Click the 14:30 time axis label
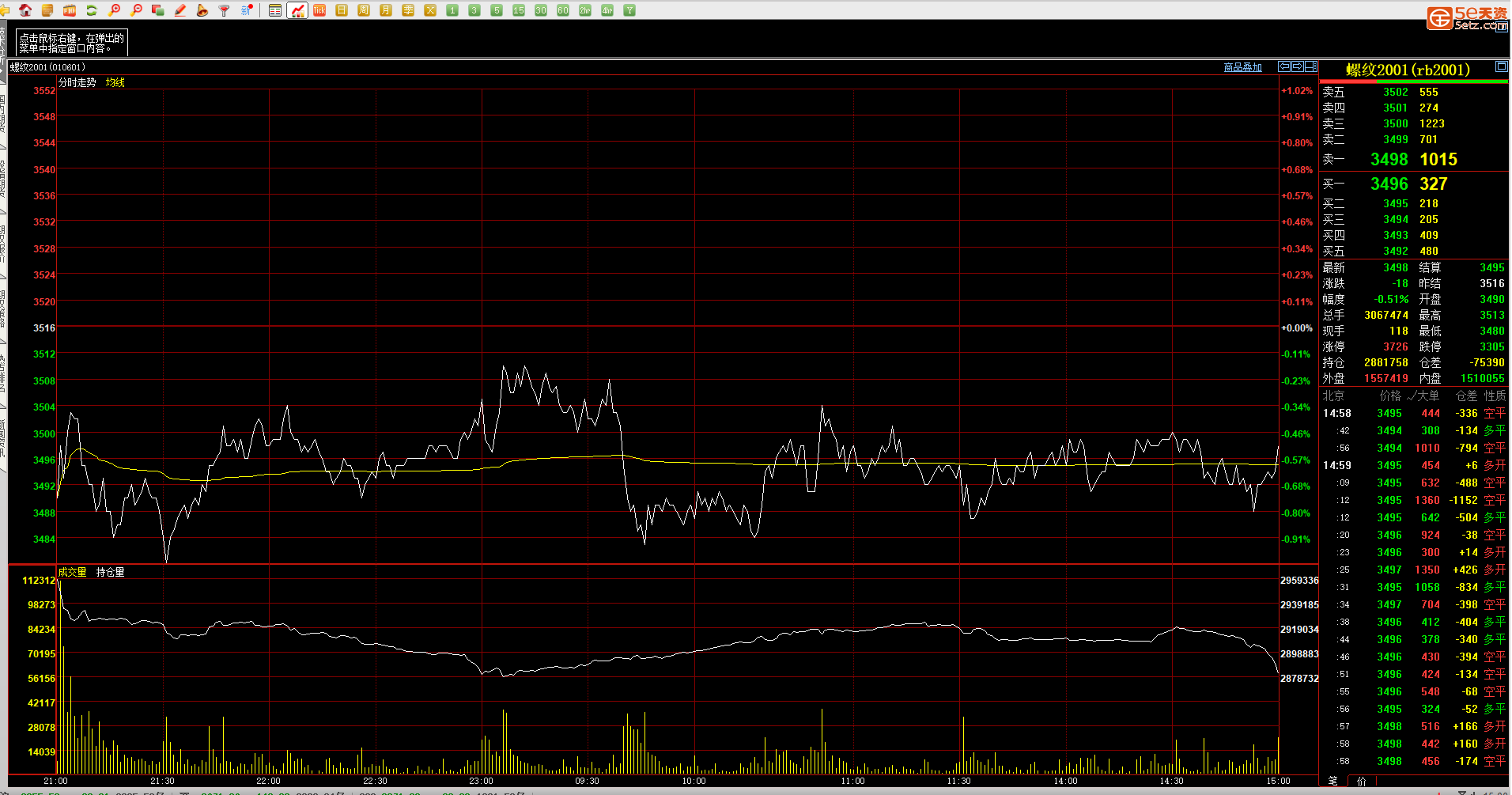 pyautogui.click(x=1172, y=781)
